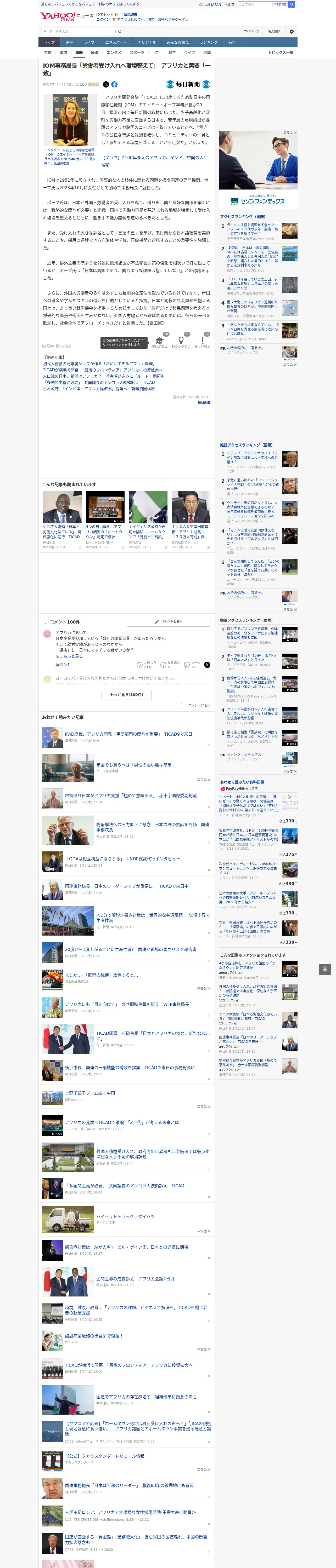Open 購入履歴 link
Image resolution: width=336 pixels, height=1568 pixels.
tap(274, 31)
